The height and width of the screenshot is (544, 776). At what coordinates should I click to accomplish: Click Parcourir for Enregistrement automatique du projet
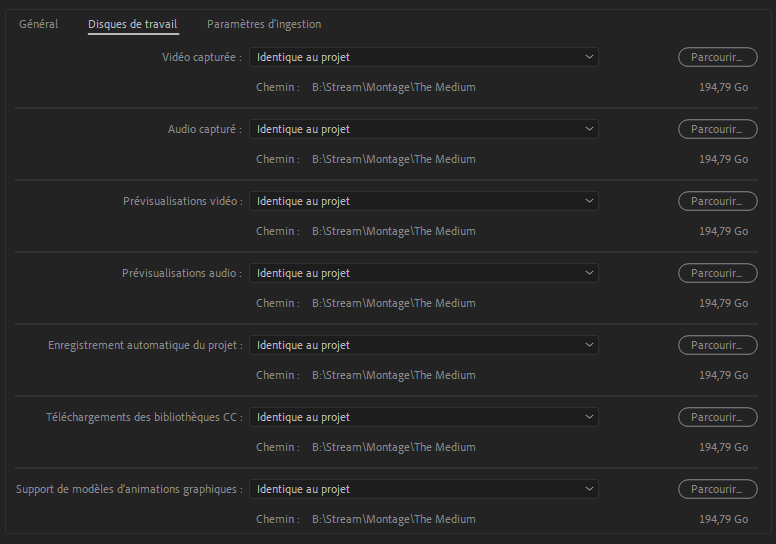[x=718, y=346]
